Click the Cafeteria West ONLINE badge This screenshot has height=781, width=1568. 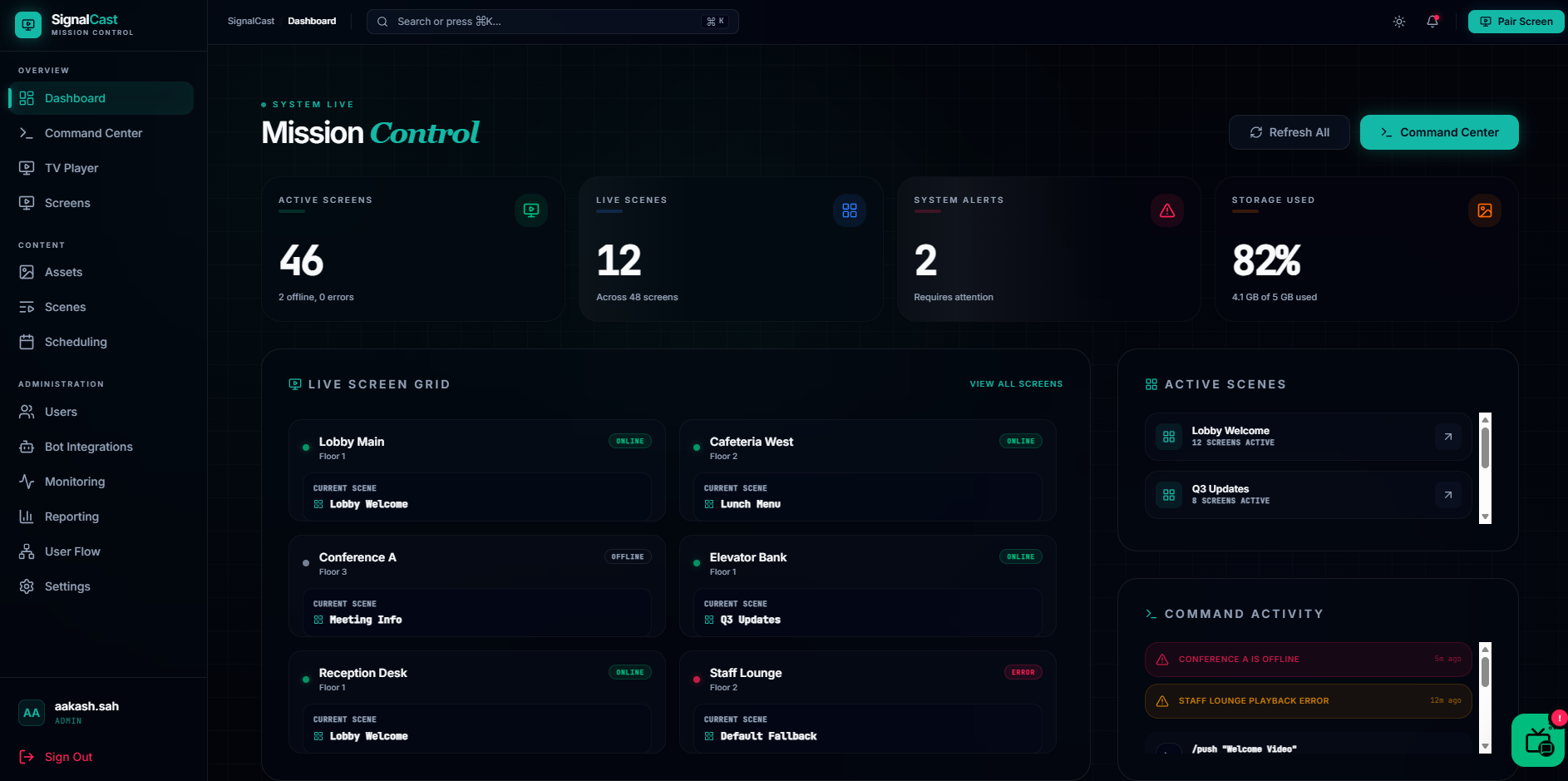1021,442
